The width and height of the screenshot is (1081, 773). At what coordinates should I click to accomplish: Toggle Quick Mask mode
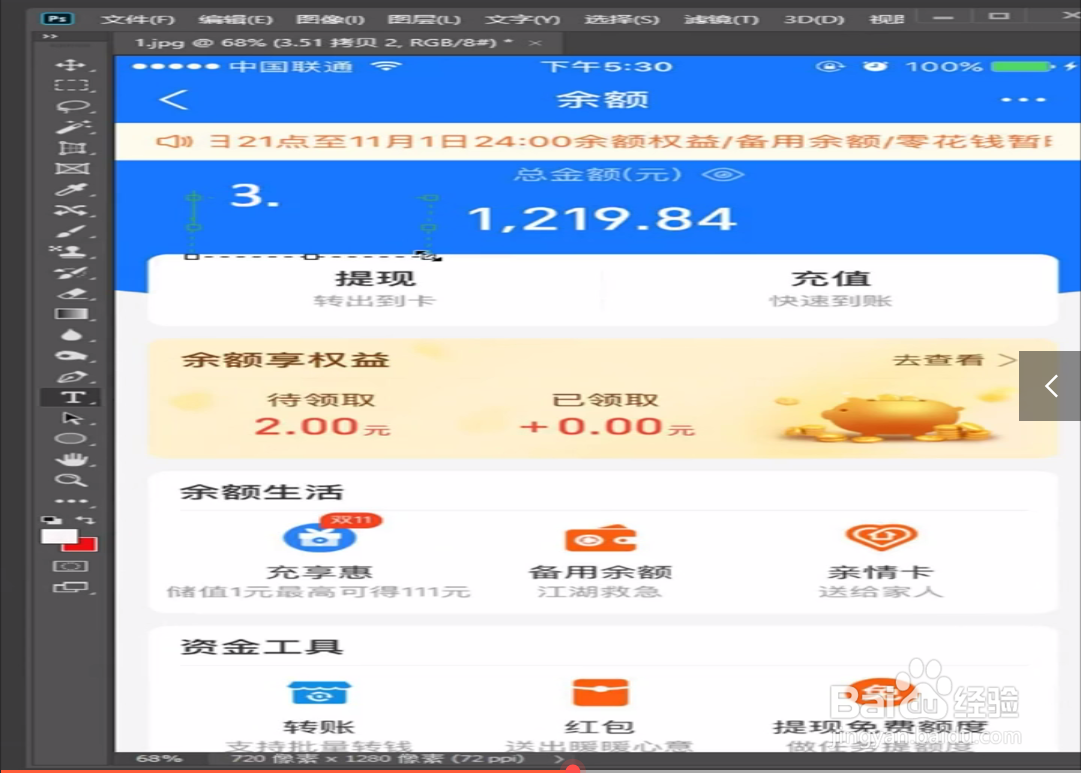click(71, 566)
